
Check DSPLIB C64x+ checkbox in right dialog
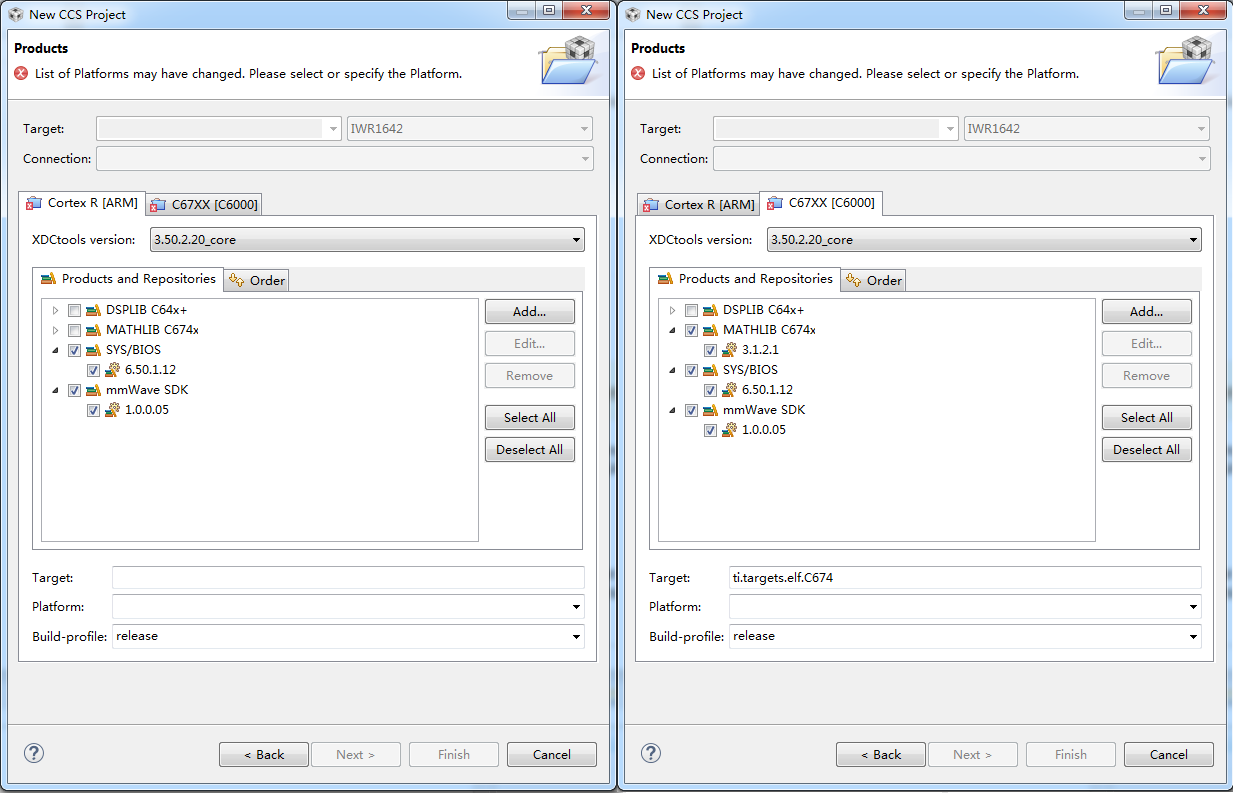tap(691, 310)
